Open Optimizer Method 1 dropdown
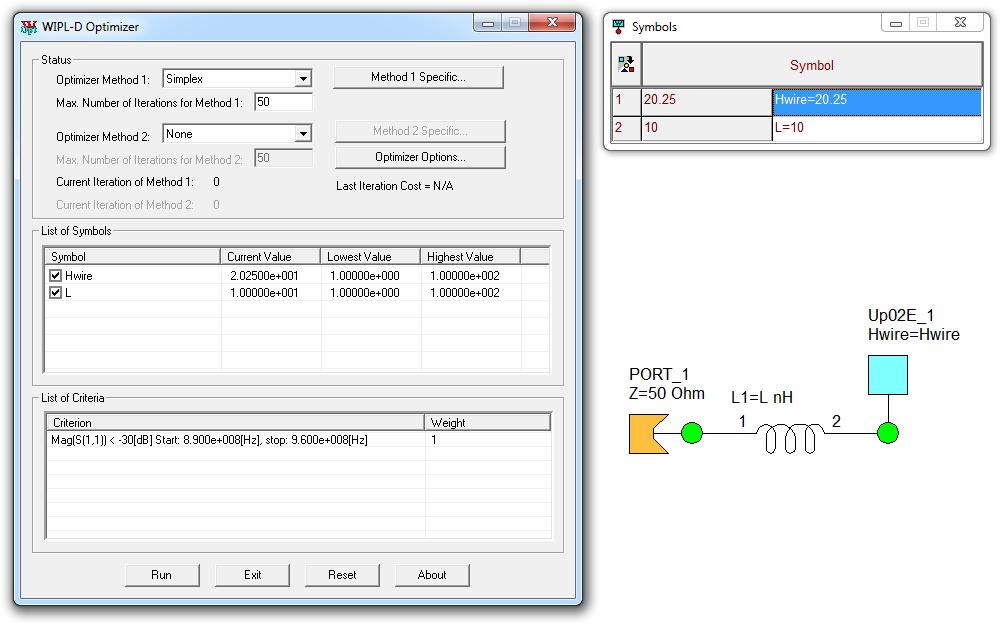 pyautogui.click(x=303, y=79)
